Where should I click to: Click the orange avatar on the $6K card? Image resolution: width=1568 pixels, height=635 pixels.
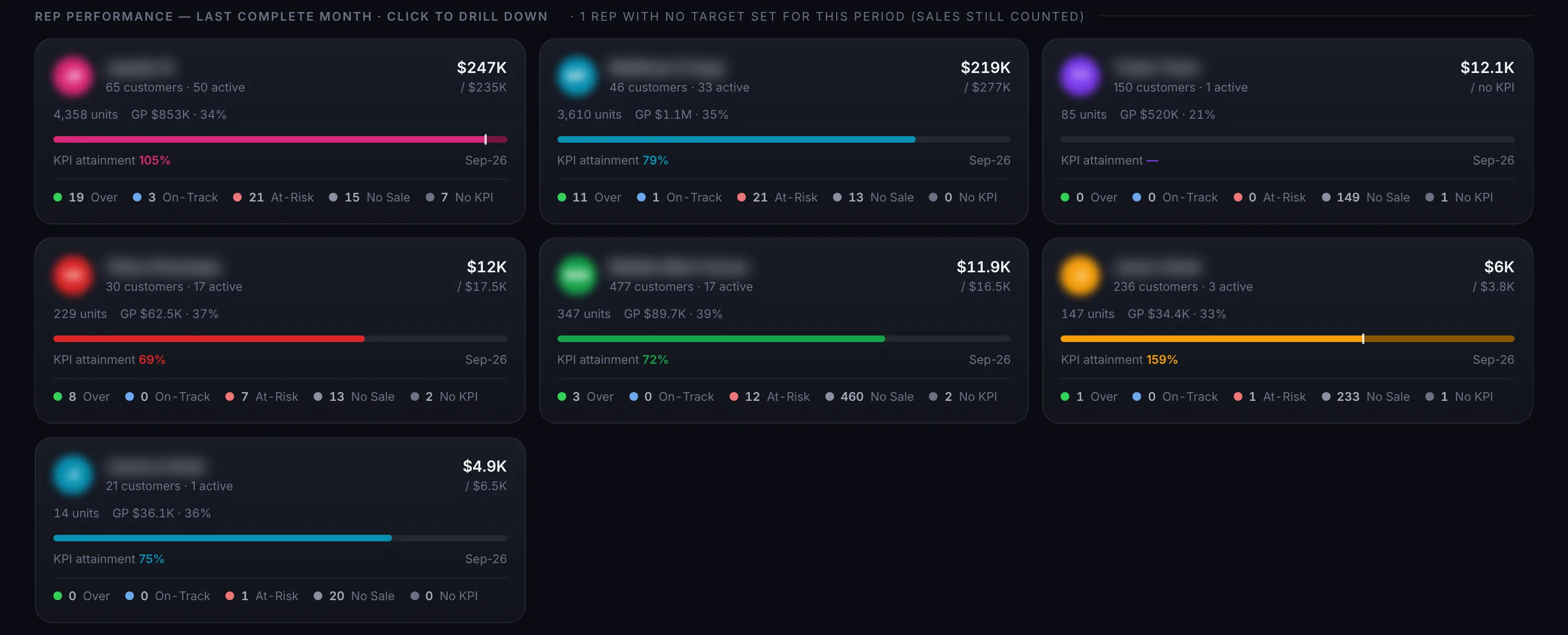pos(1080,275)
